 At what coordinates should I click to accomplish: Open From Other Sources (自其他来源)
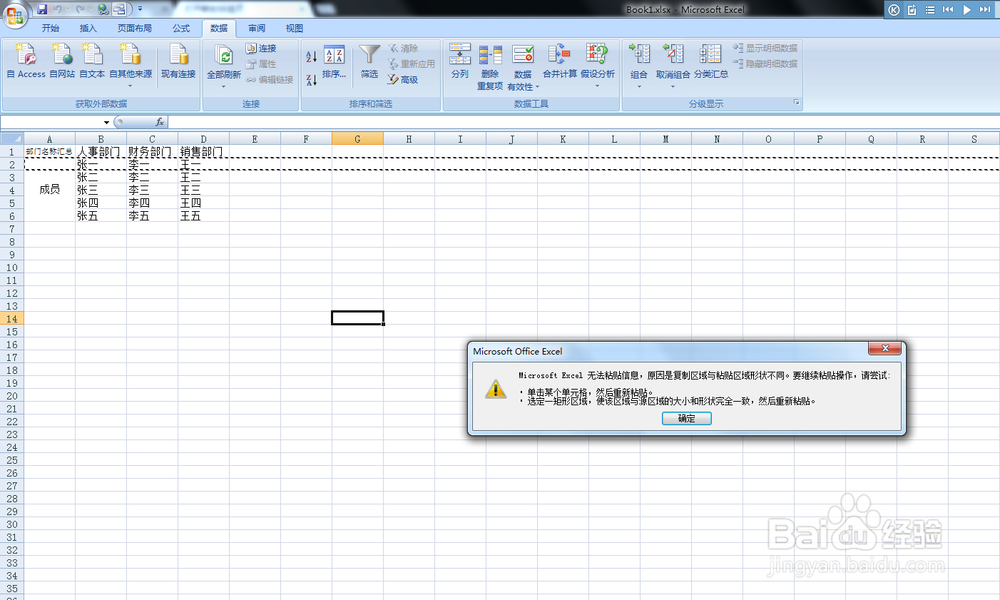pos(131,65)
